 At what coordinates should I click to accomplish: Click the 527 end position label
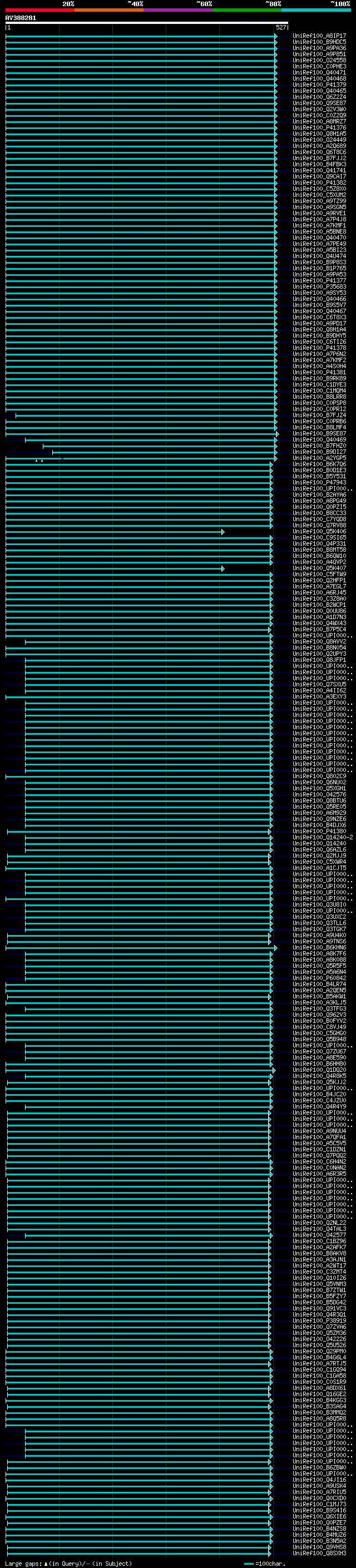click(x=280, y=27)
